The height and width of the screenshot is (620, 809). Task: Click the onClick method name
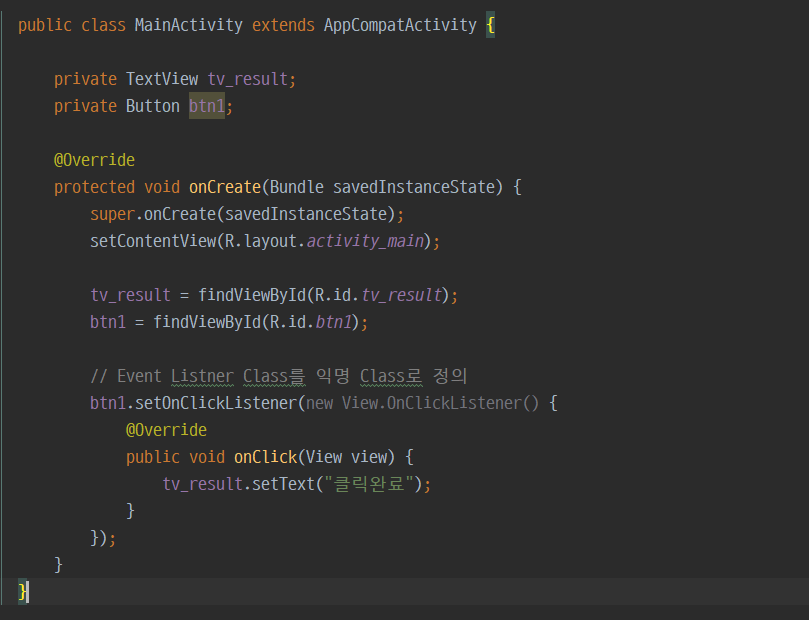(265, 457)
